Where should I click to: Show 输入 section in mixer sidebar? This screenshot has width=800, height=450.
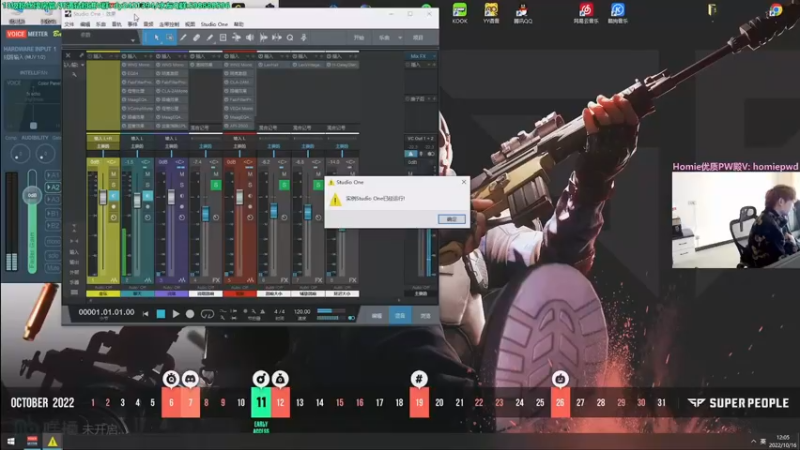(74, 252)
